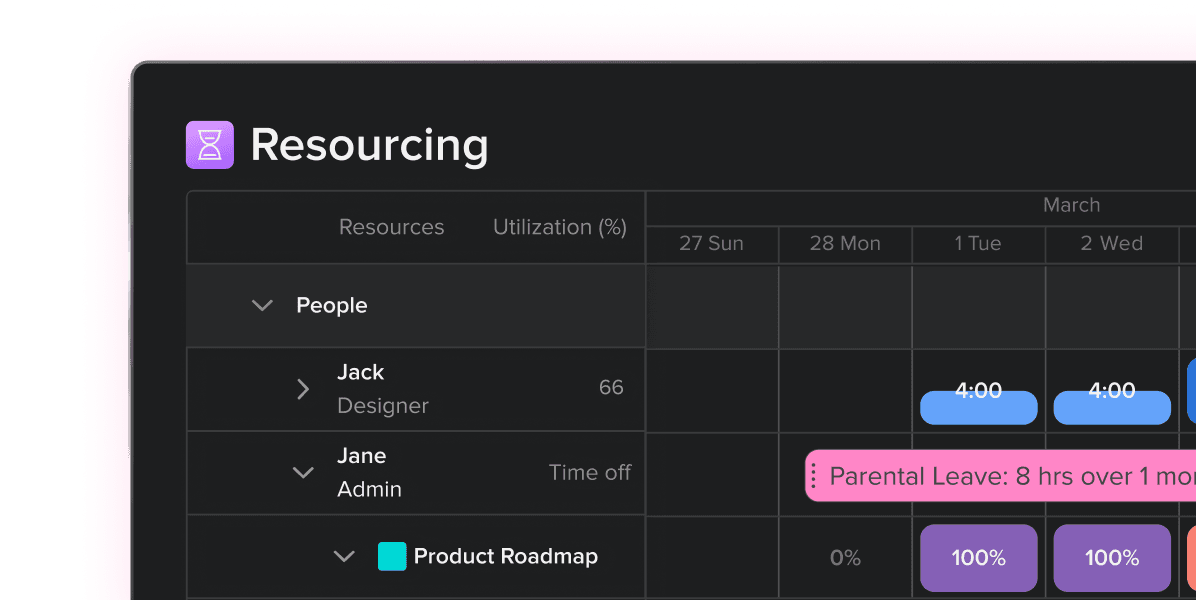The width and height of the screenshot is (1196, 600).
Task: Collapse the Product Roadmap chevron
Action: tap(344, 556)
